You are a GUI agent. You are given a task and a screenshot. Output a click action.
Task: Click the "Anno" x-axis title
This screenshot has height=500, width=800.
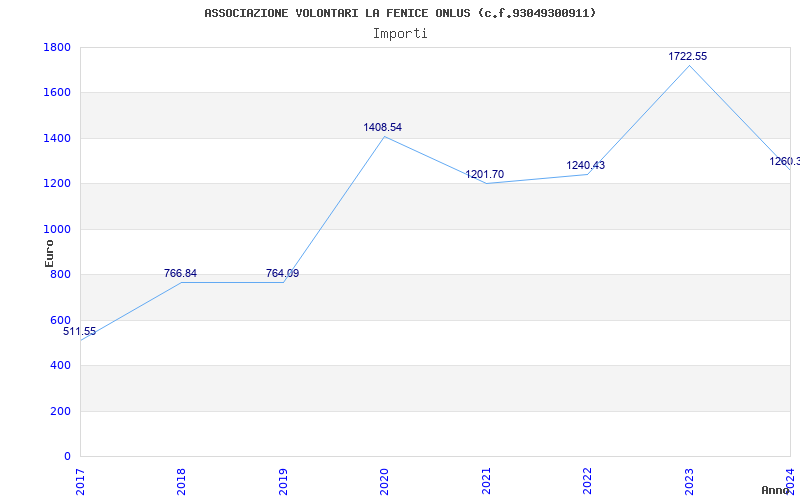(776, 490)
